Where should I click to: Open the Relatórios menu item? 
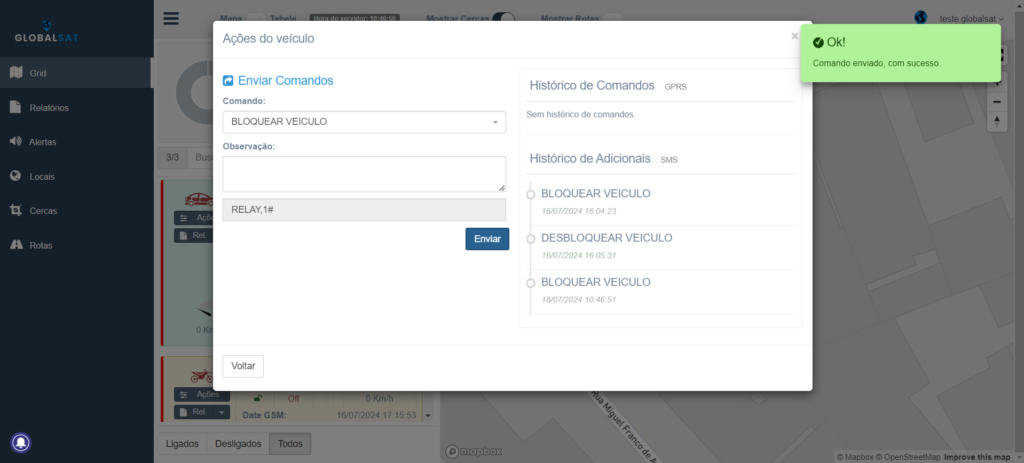pyautogui.click(x=76, y=108)
